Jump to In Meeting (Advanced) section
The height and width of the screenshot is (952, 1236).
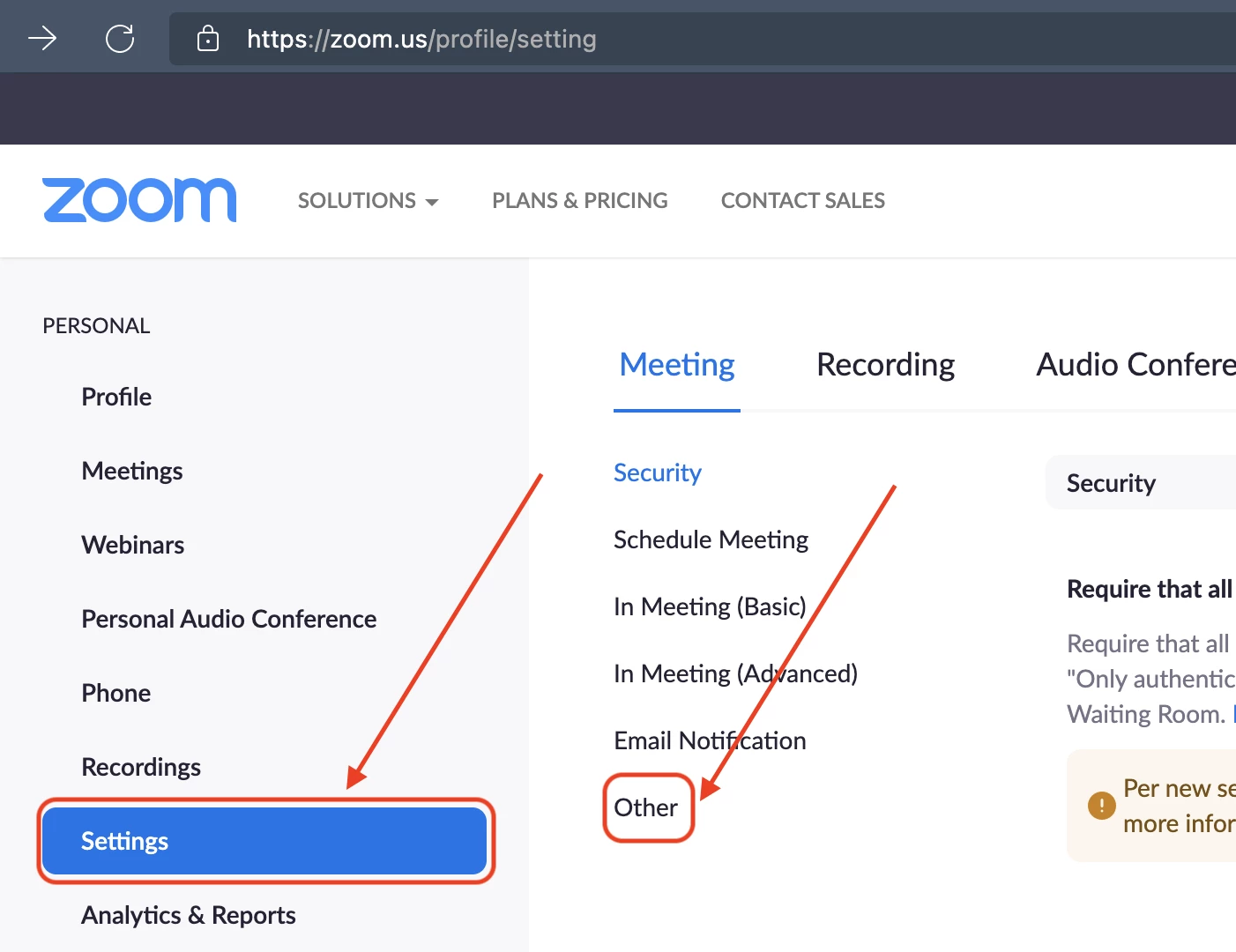735,673
